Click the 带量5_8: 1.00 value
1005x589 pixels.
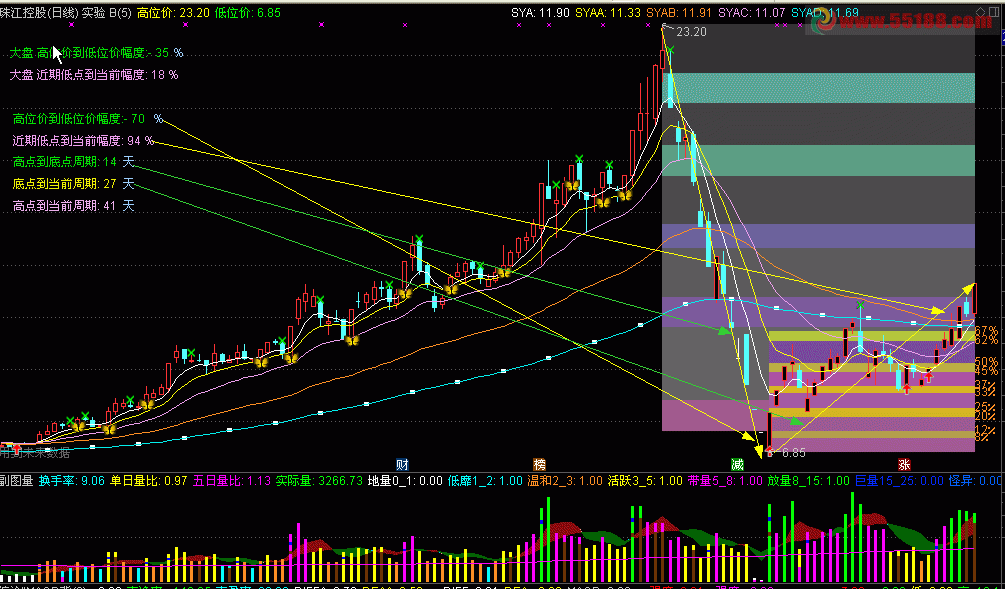point(725,481)
